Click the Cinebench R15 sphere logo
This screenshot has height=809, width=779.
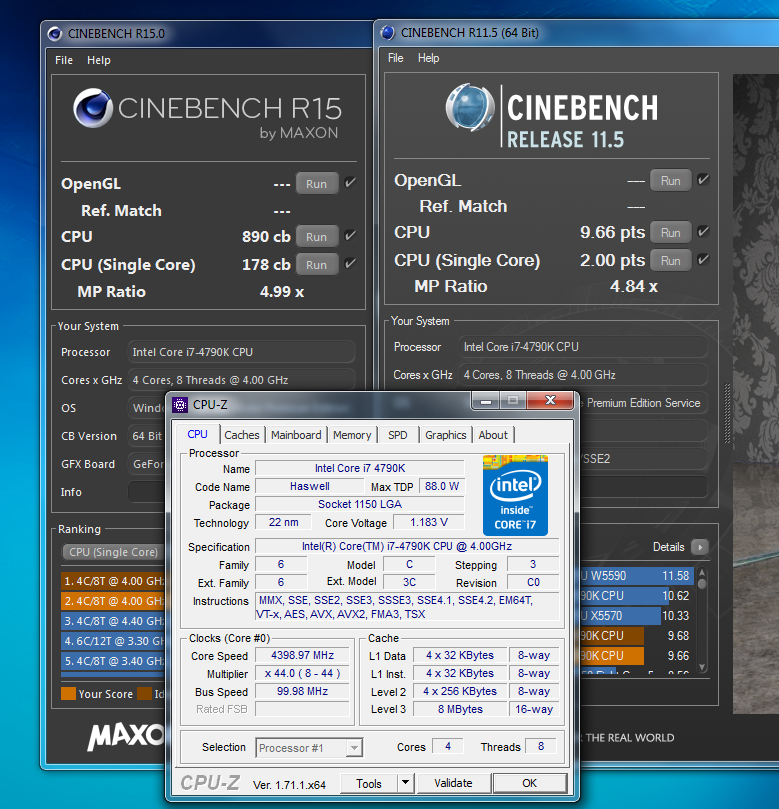coord(93,108)
